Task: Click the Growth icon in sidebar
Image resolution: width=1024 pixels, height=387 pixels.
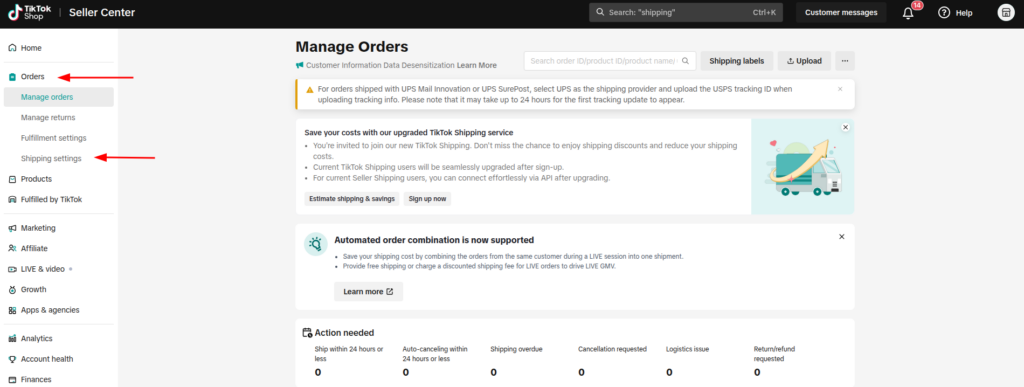Action: click(x=12, y=290)
